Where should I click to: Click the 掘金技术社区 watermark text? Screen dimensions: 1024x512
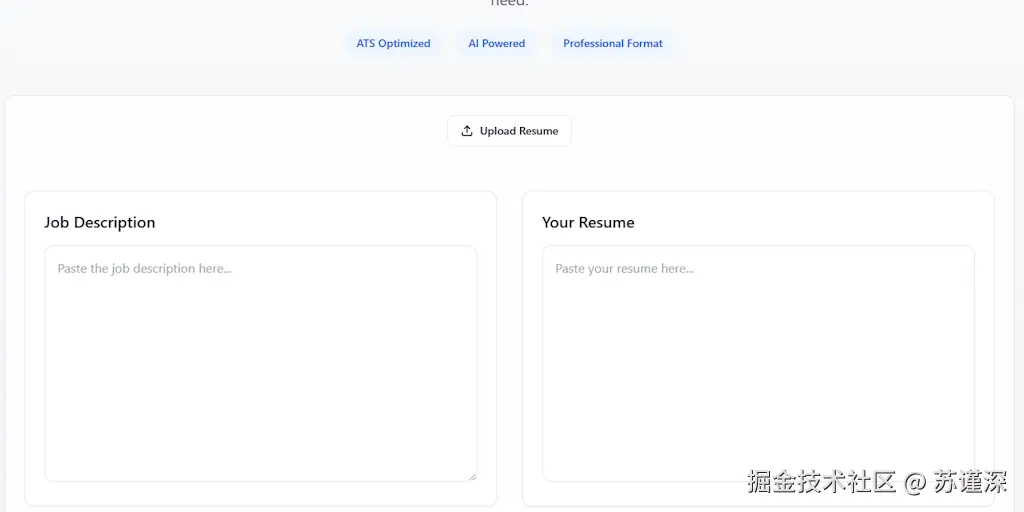(x=822, y=481)
